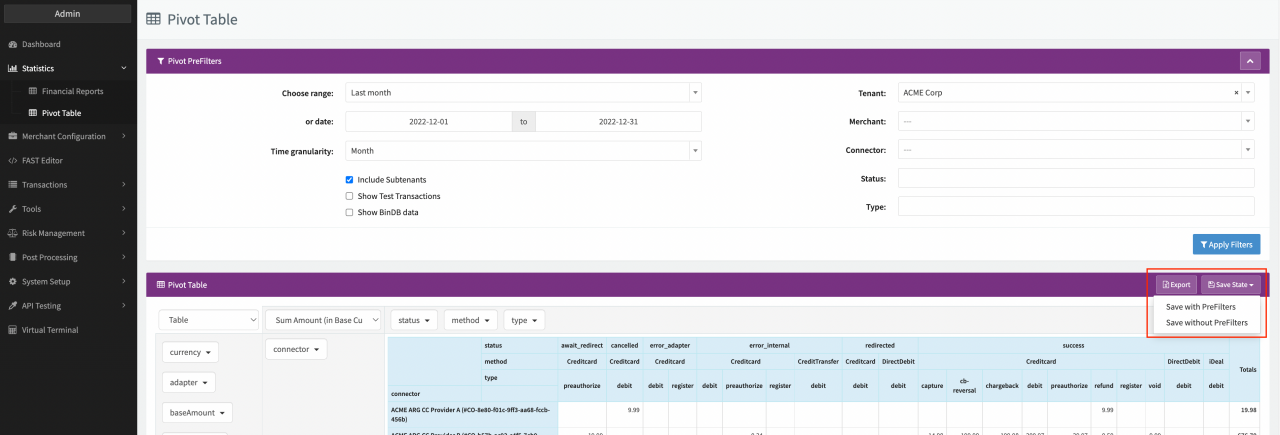Enable Show BinDB data checkbox

click(349, 212)
